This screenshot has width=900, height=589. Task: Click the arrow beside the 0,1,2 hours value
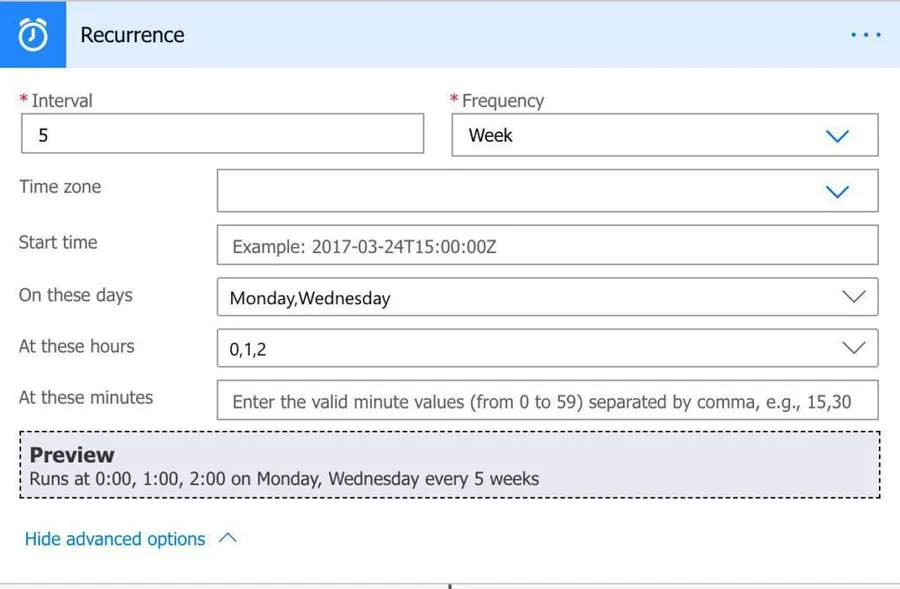pyautogui.click(x=853, y=348)
